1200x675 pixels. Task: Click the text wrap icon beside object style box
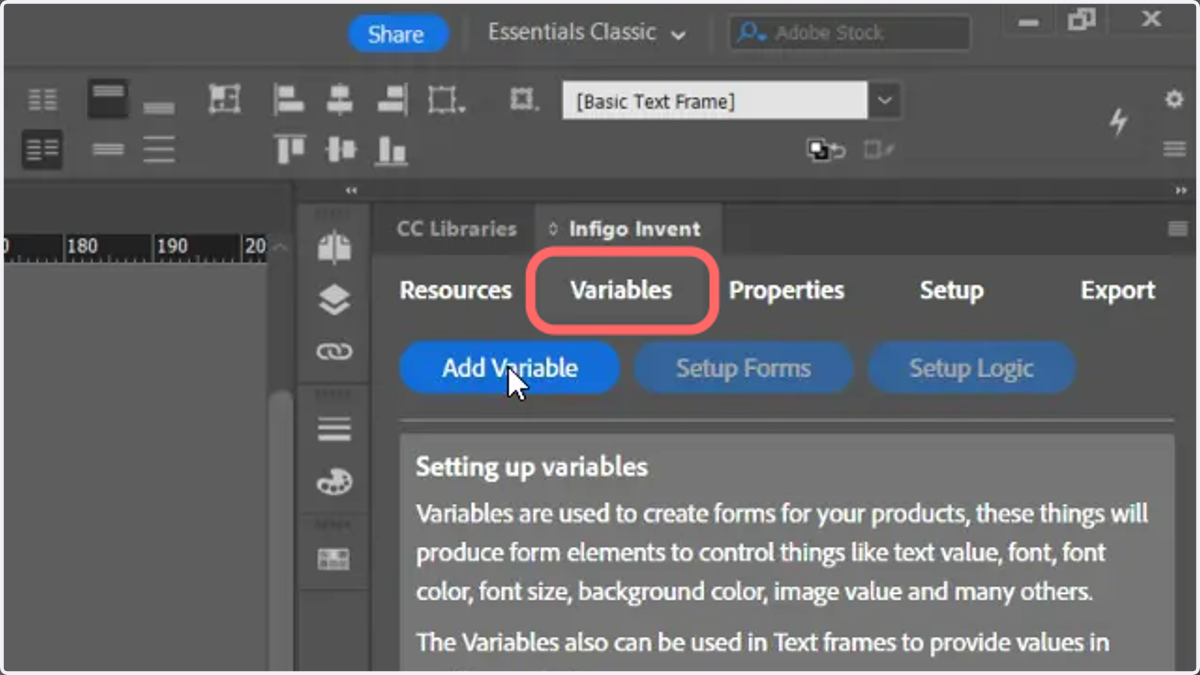coord(524,100)
